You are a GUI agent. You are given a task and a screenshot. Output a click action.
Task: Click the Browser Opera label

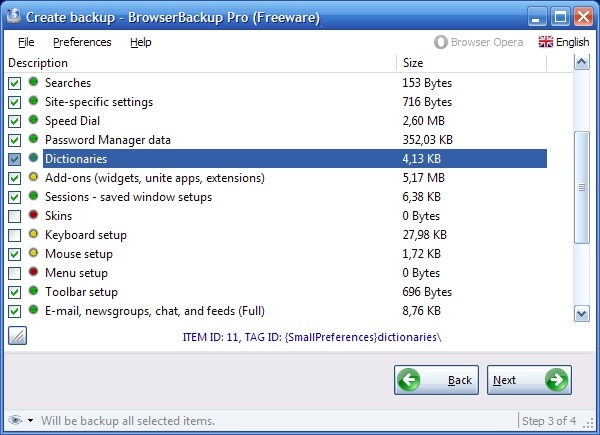click(487, 42)
